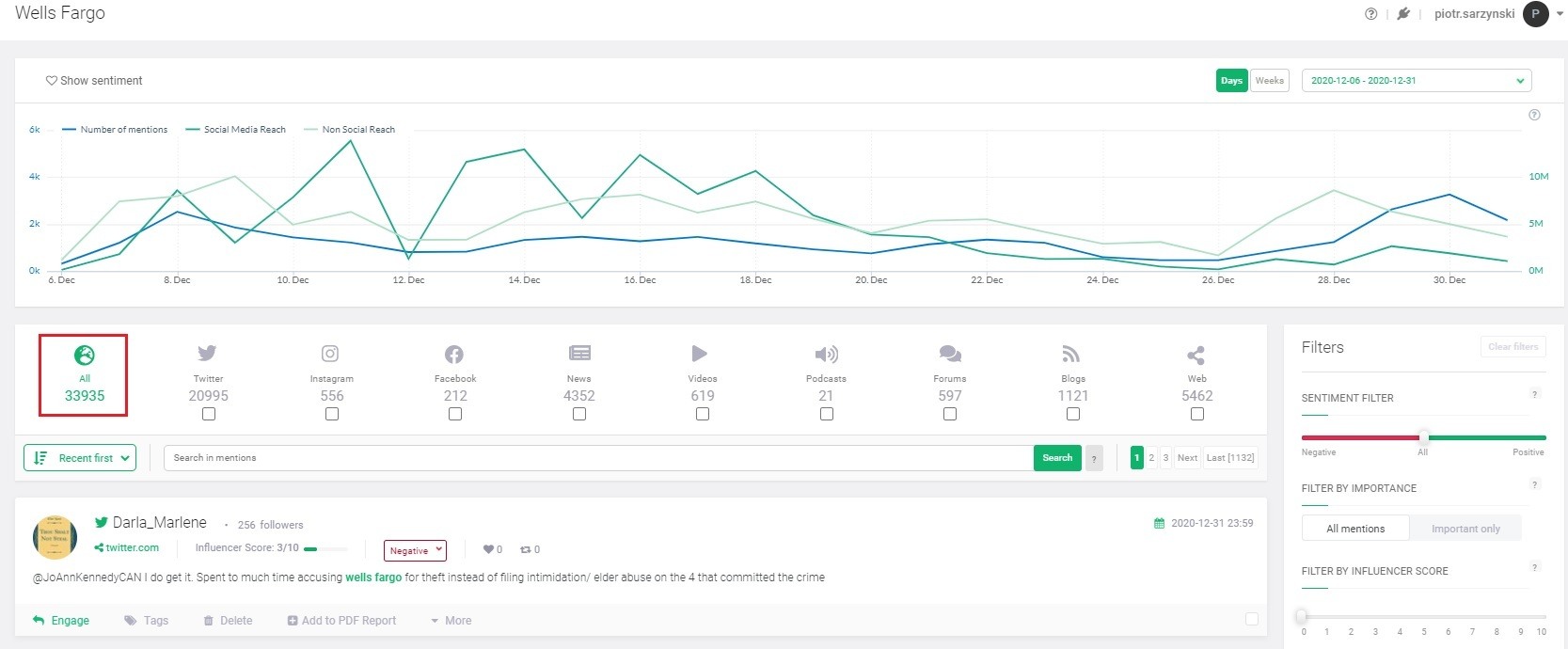Open the Recent first sort dropdown
The width and height of the screenshot is (1568, 649).
[x=80, y=458]
